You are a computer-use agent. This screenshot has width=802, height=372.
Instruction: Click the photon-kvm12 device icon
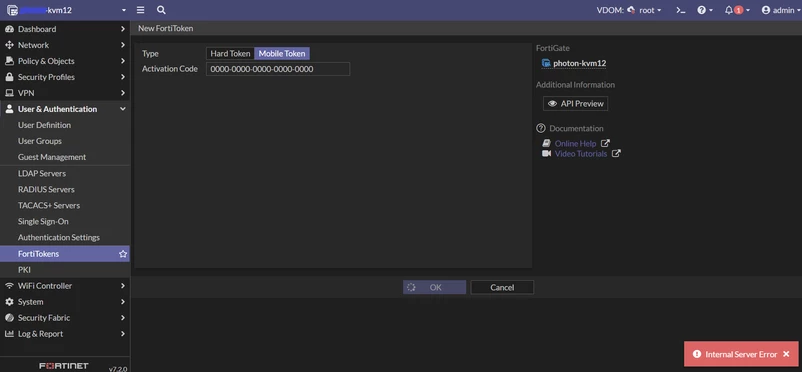(x=546, y=63)
